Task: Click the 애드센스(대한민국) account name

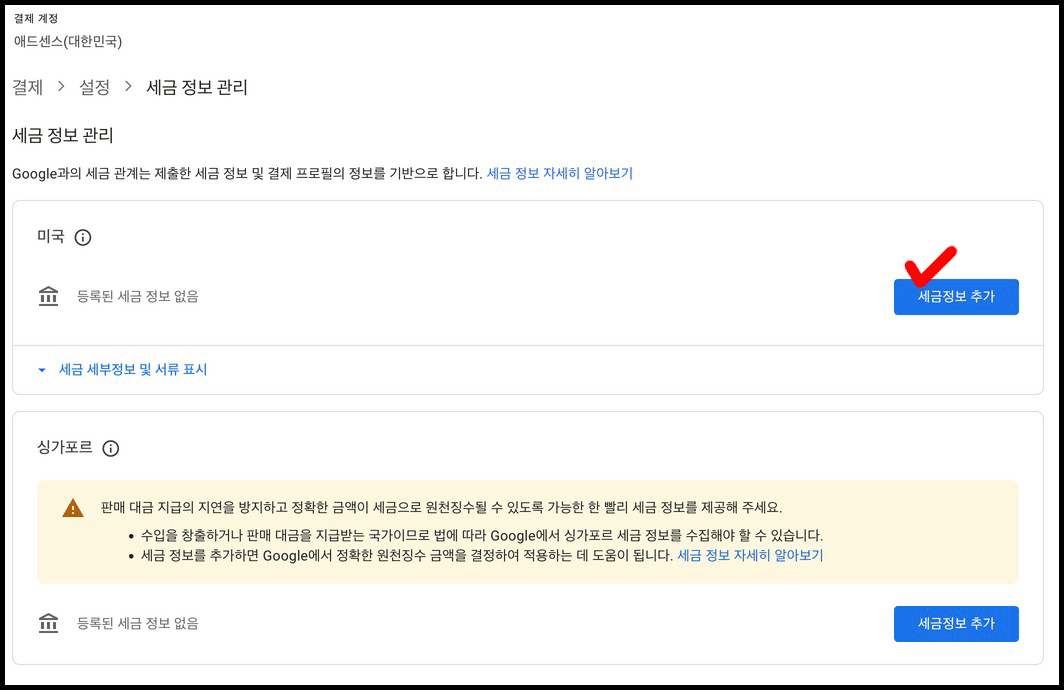Action: (x=68, y=42)
